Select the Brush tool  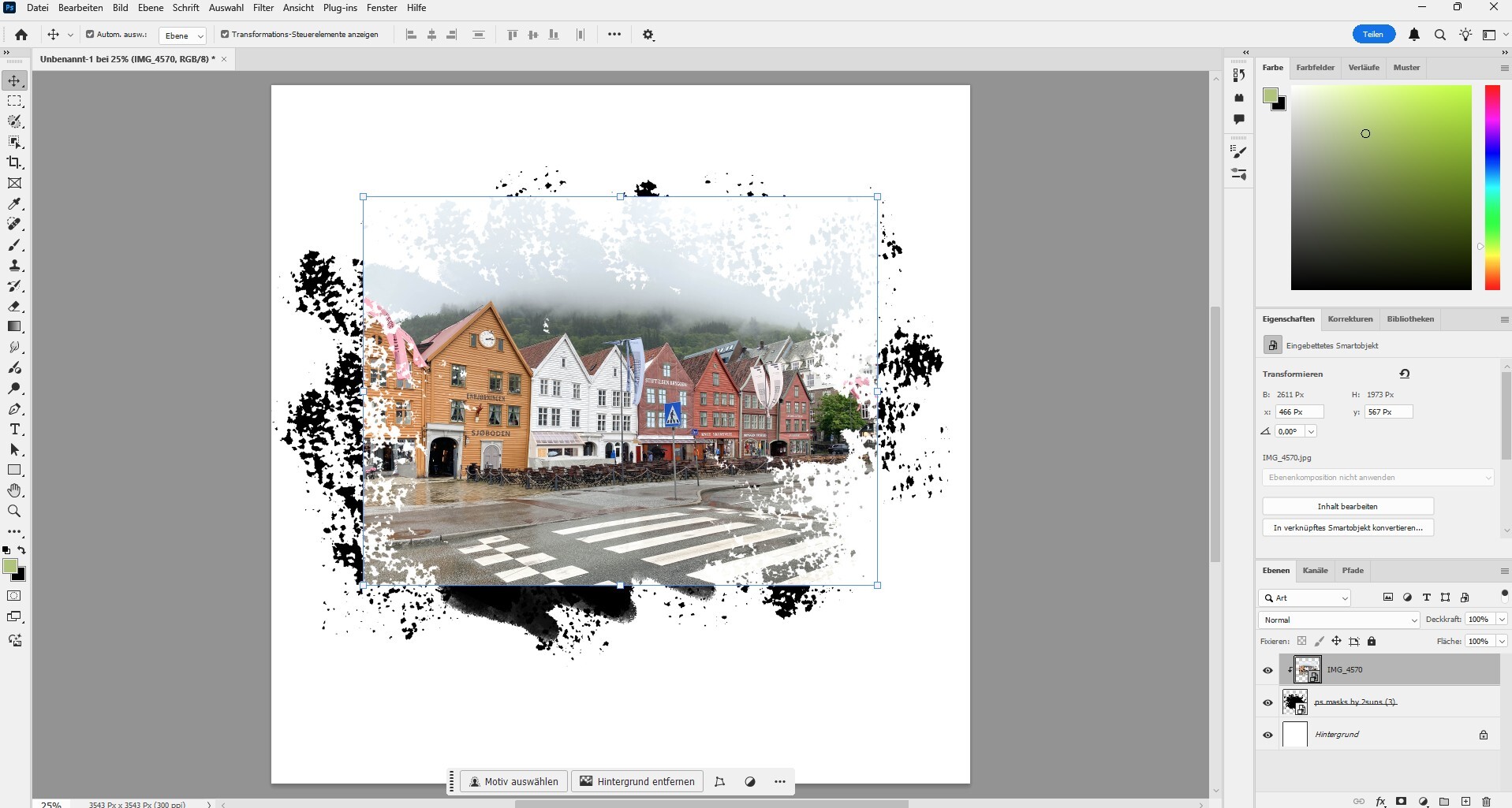click(x=14, y=245)
